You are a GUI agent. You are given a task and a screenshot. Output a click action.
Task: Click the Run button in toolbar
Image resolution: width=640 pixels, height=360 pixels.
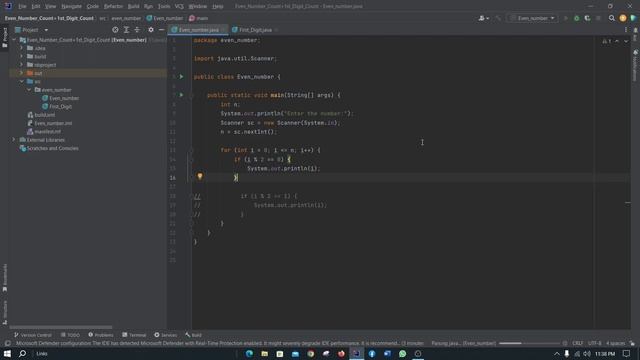pos(566,18)
